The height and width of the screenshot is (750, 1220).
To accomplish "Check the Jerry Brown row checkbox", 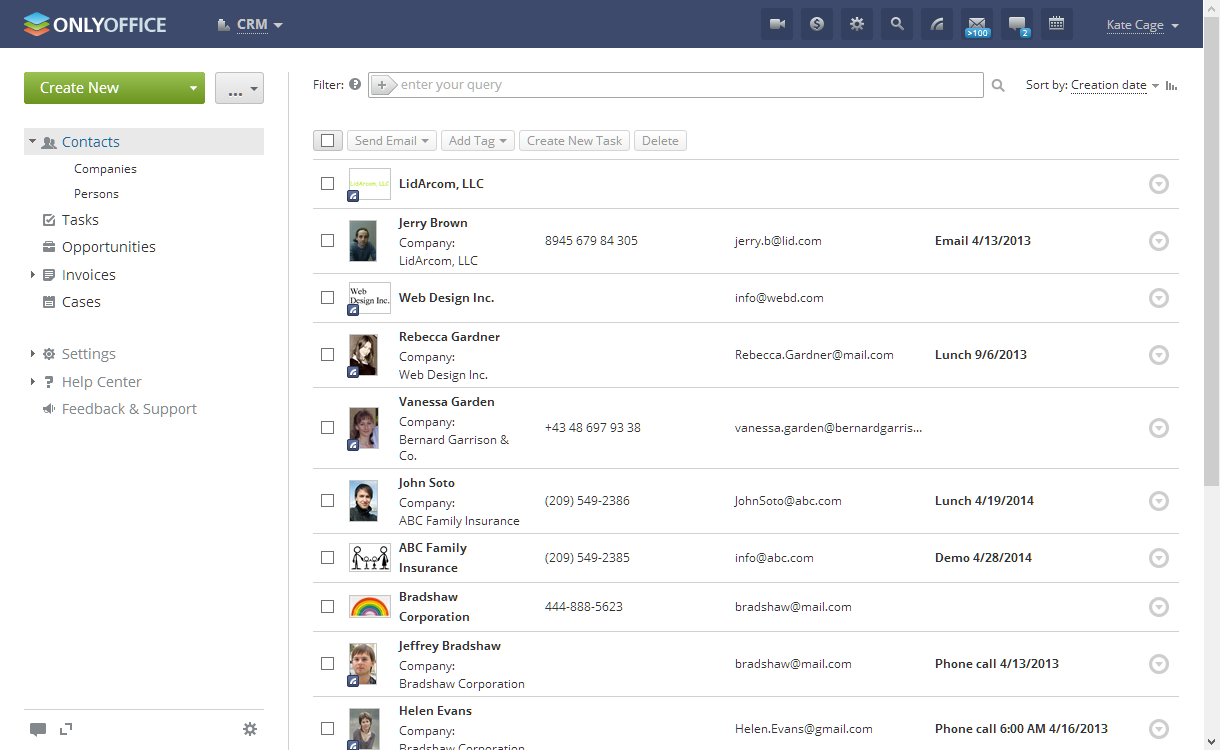I will pos(327,241).
